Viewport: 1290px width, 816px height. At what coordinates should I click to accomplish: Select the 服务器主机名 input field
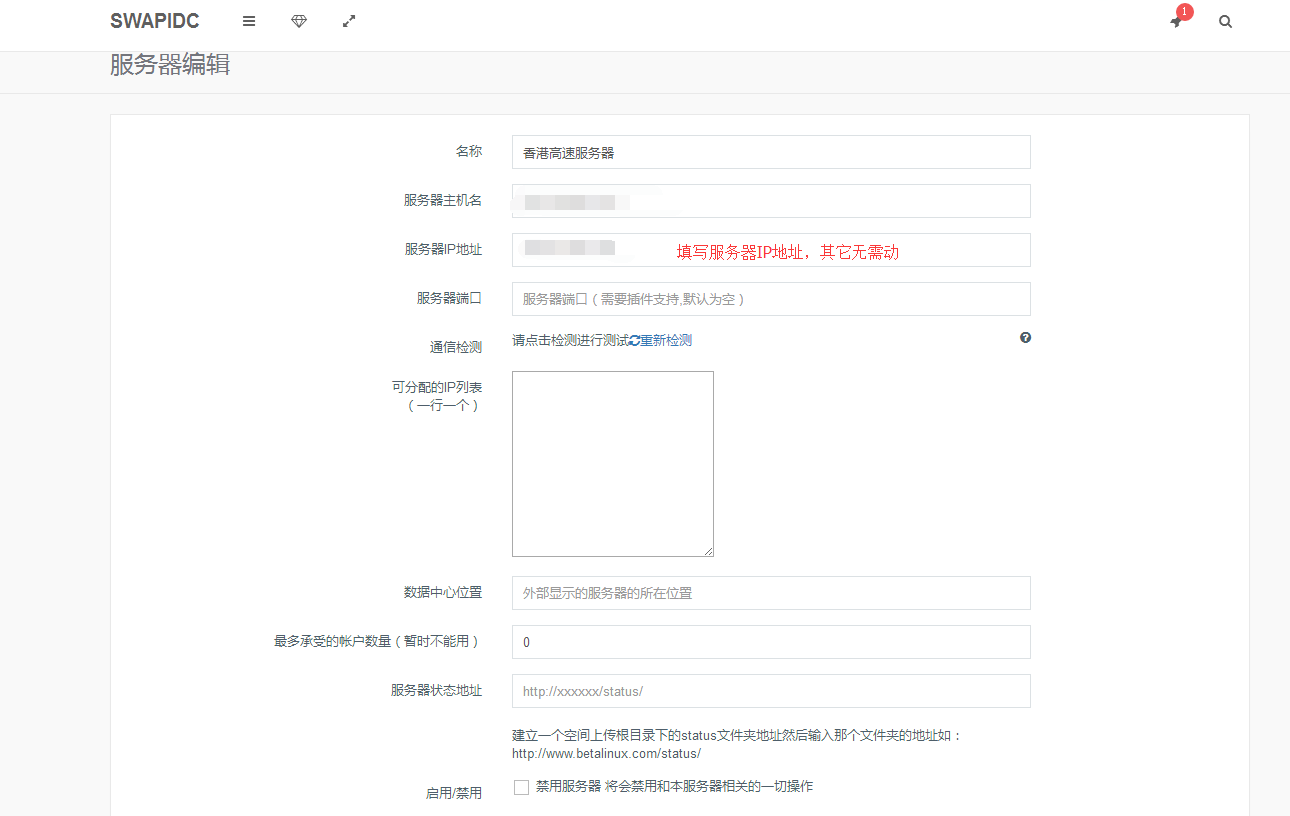(770, 200)
